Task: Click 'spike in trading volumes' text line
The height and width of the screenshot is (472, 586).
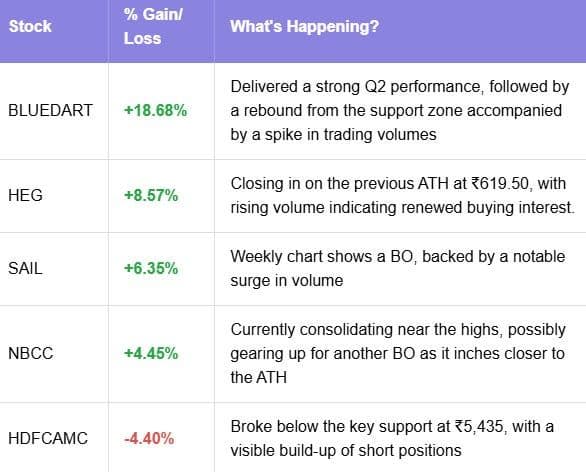Action: pos(333,135)
